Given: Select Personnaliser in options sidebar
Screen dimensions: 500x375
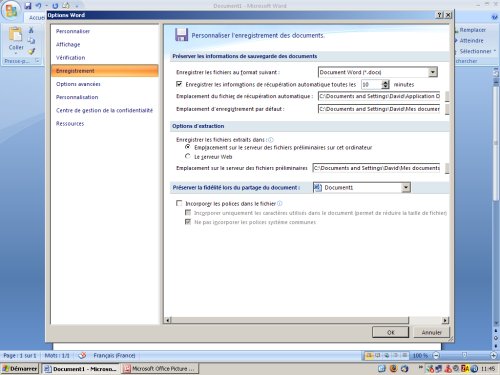Looking at the screenshot, I should [105, 31].
